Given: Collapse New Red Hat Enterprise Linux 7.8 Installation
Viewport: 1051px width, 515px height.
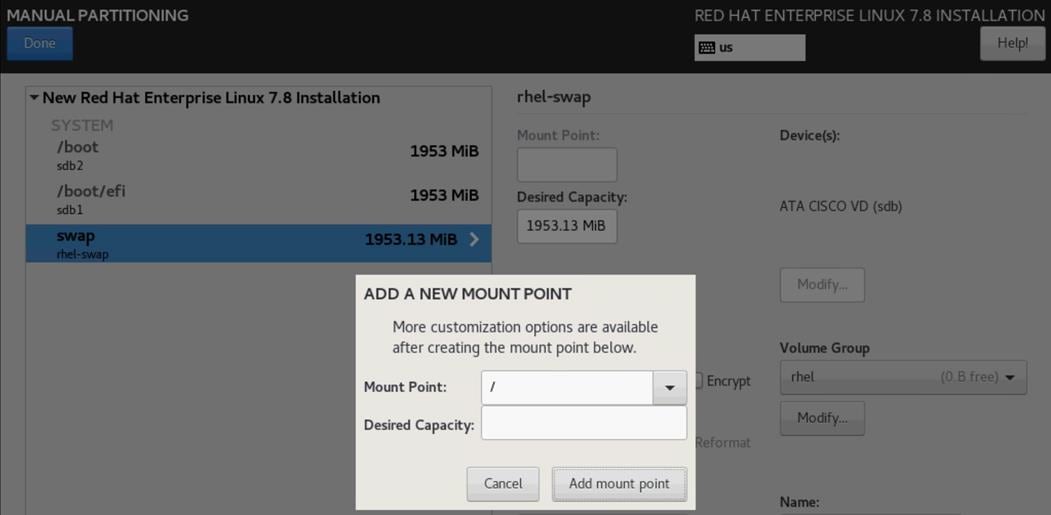Looking at the screenshot, I should coord(34,98).
